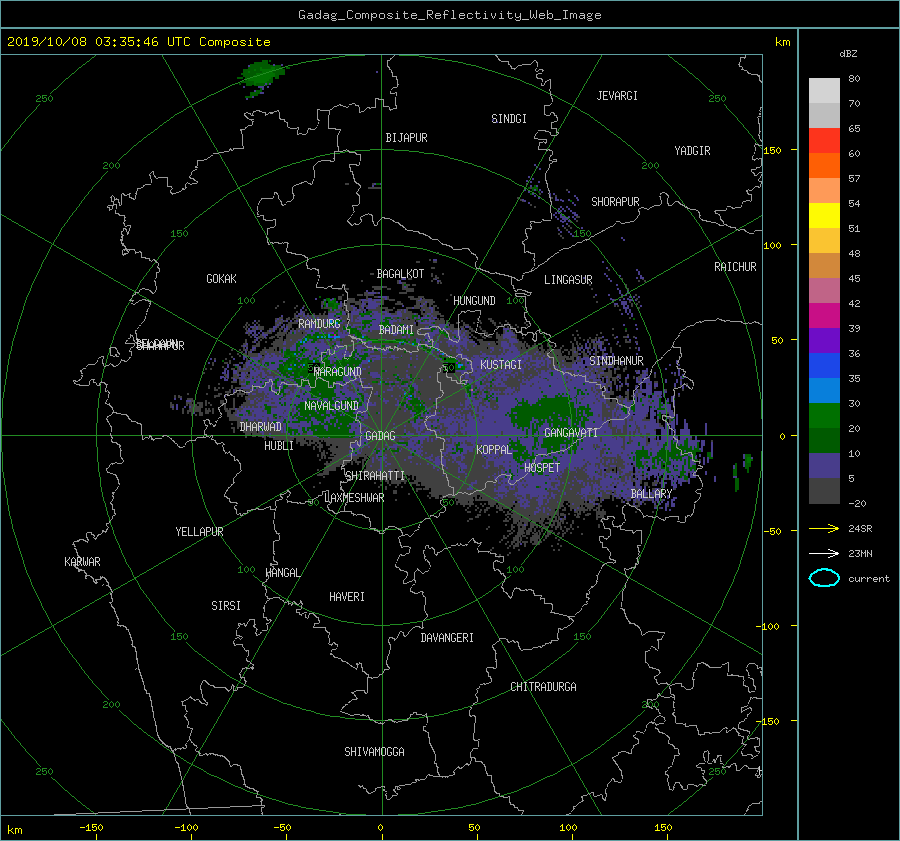Click the BIJAPUR city label

click(406, 138)
